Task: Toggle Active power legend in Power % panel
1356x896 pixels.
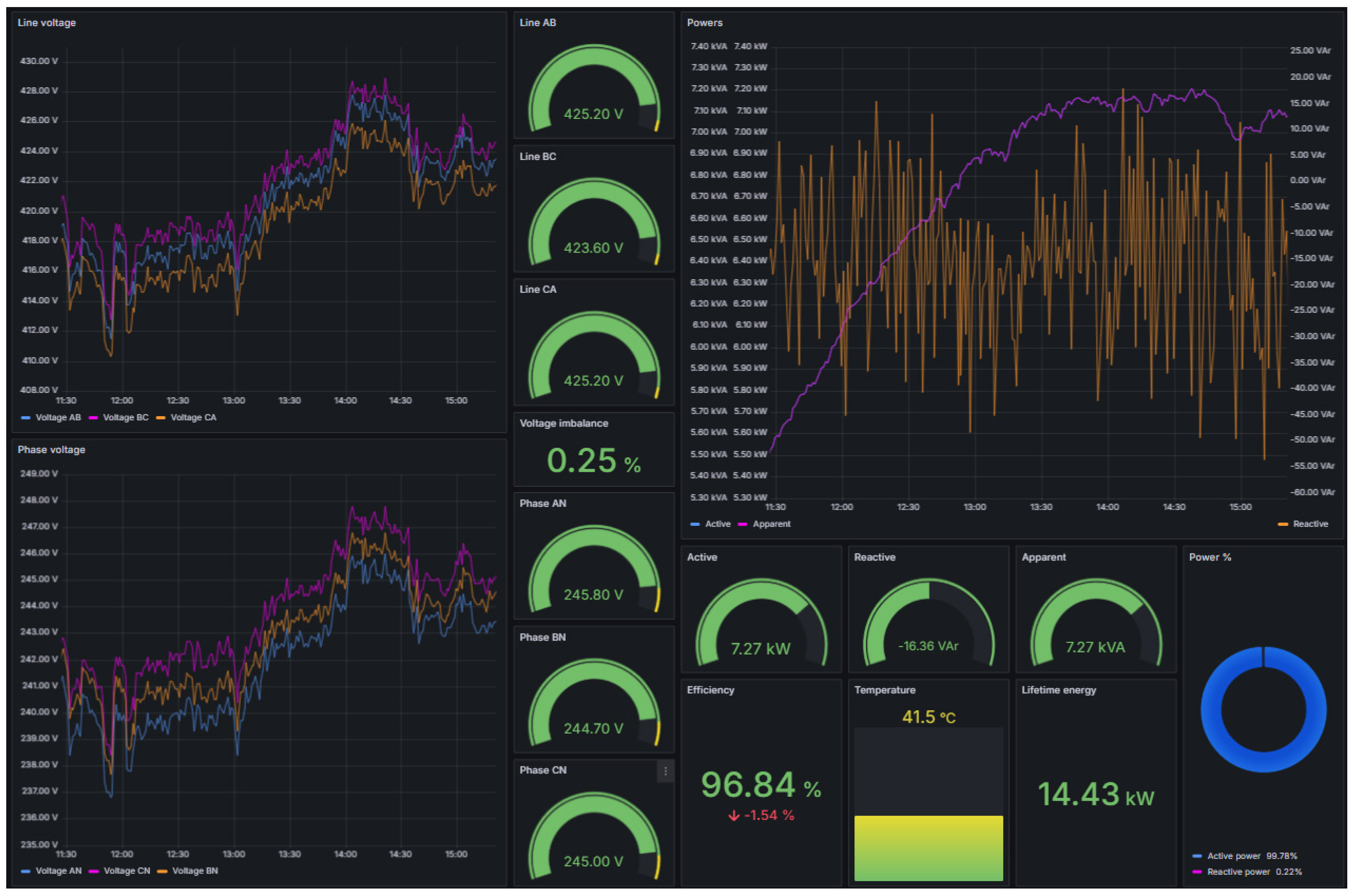Action: [1233, 856]
